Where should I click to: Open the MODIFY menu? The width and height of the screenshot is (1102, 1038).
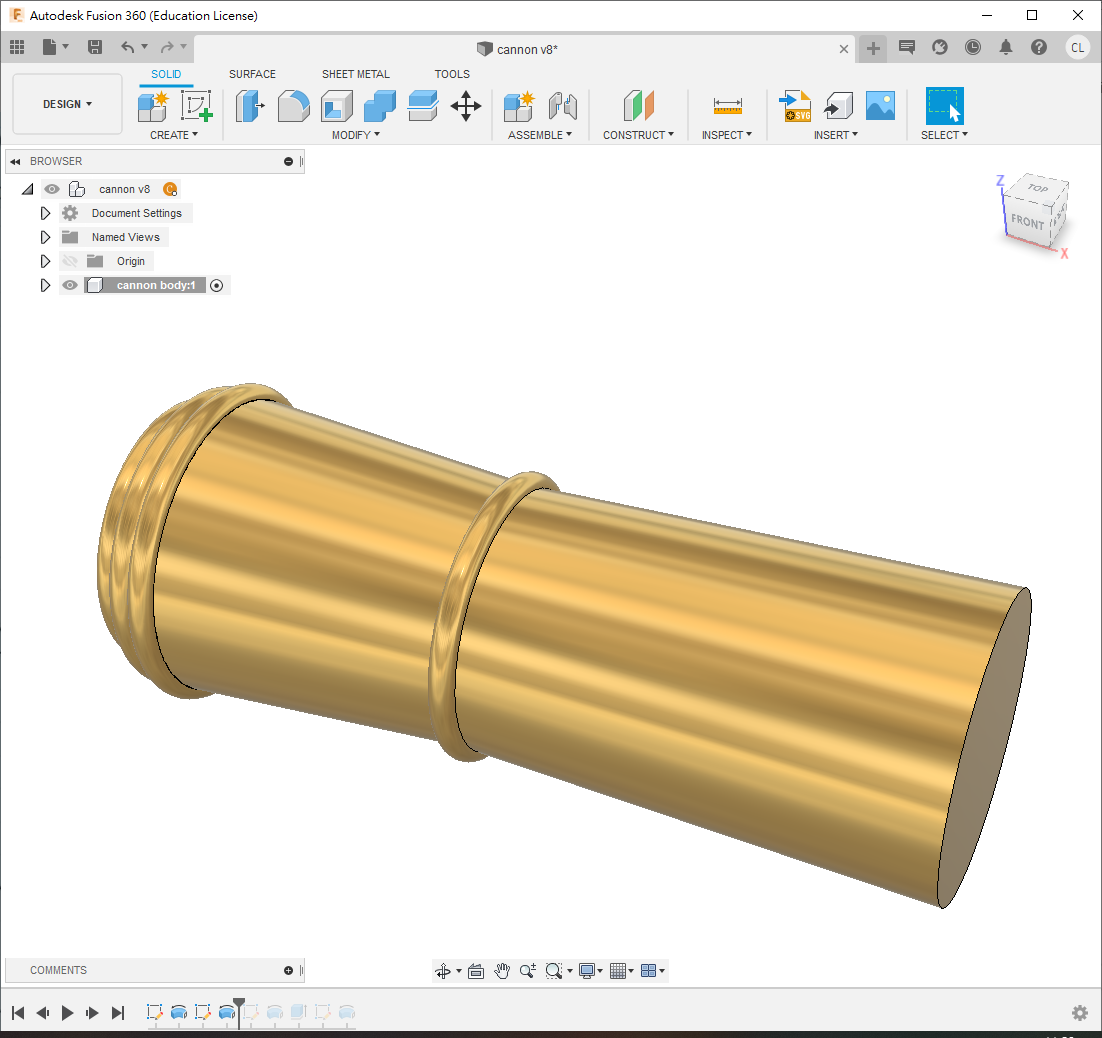pos(355,135)
